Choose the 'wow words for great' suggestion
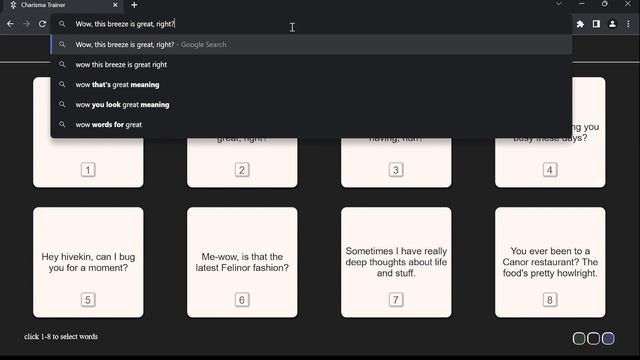This screenshot has width=640, height=360. click(x=311, y=124)
